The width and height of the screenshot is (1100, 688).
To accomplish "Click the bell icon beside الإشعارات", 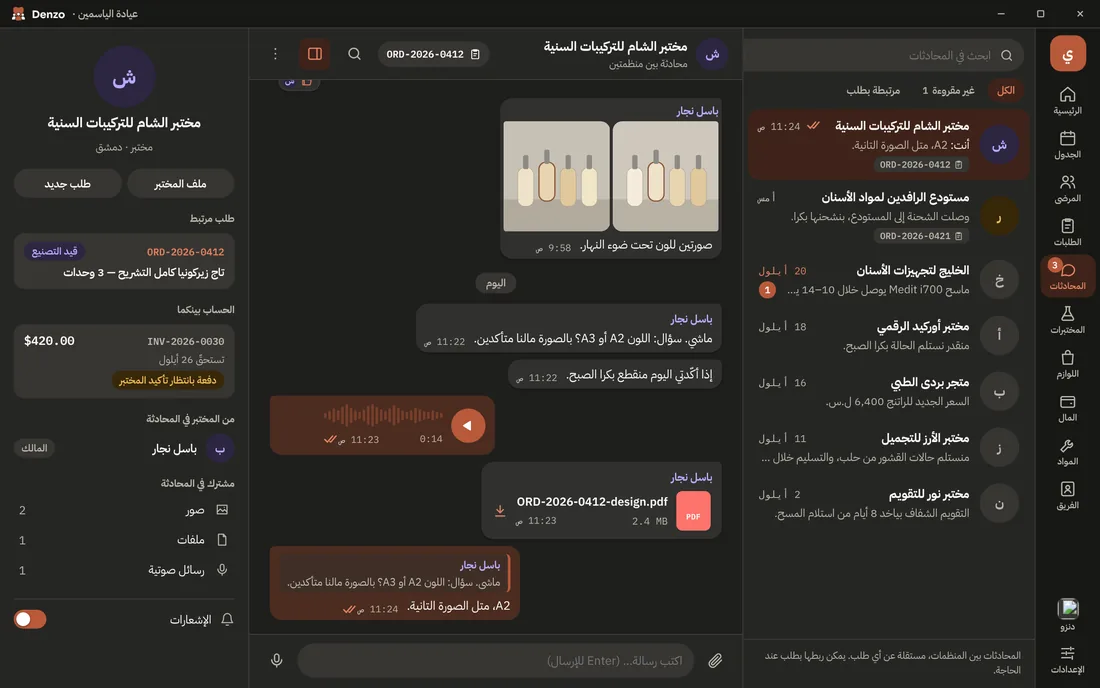I will [x=227, y=619].
